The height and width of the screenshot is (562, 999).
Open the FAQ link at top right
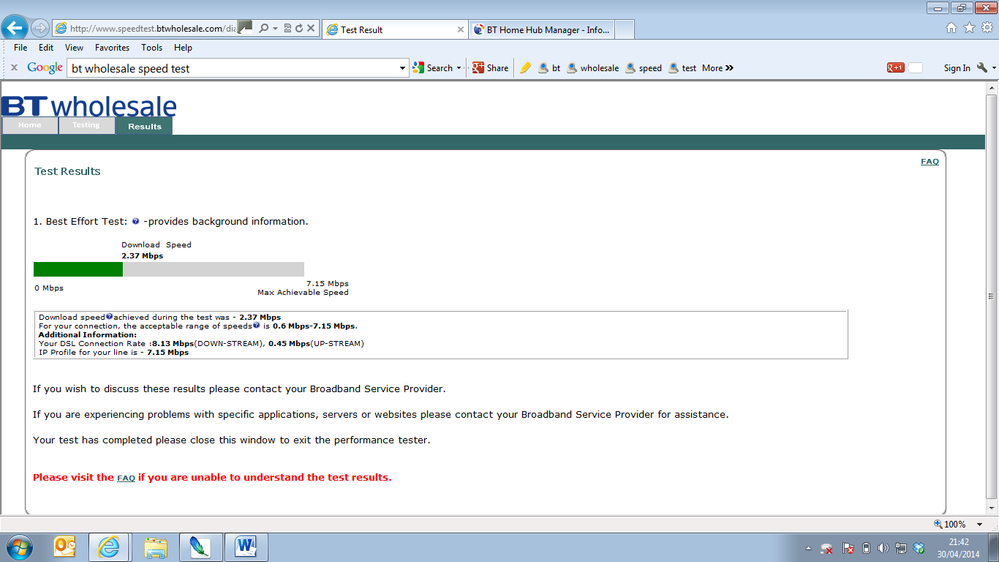930,162
